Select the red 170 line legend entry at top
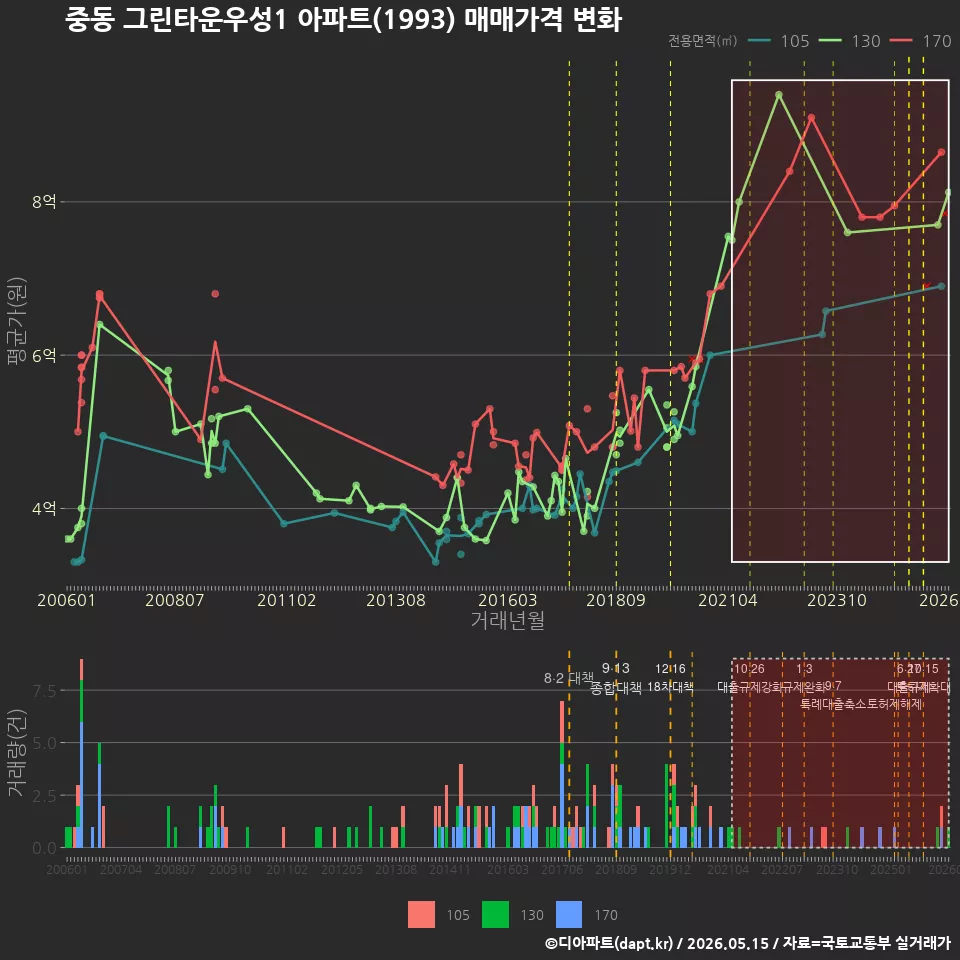This screenshot has width=960, height=960. [921, 41]
